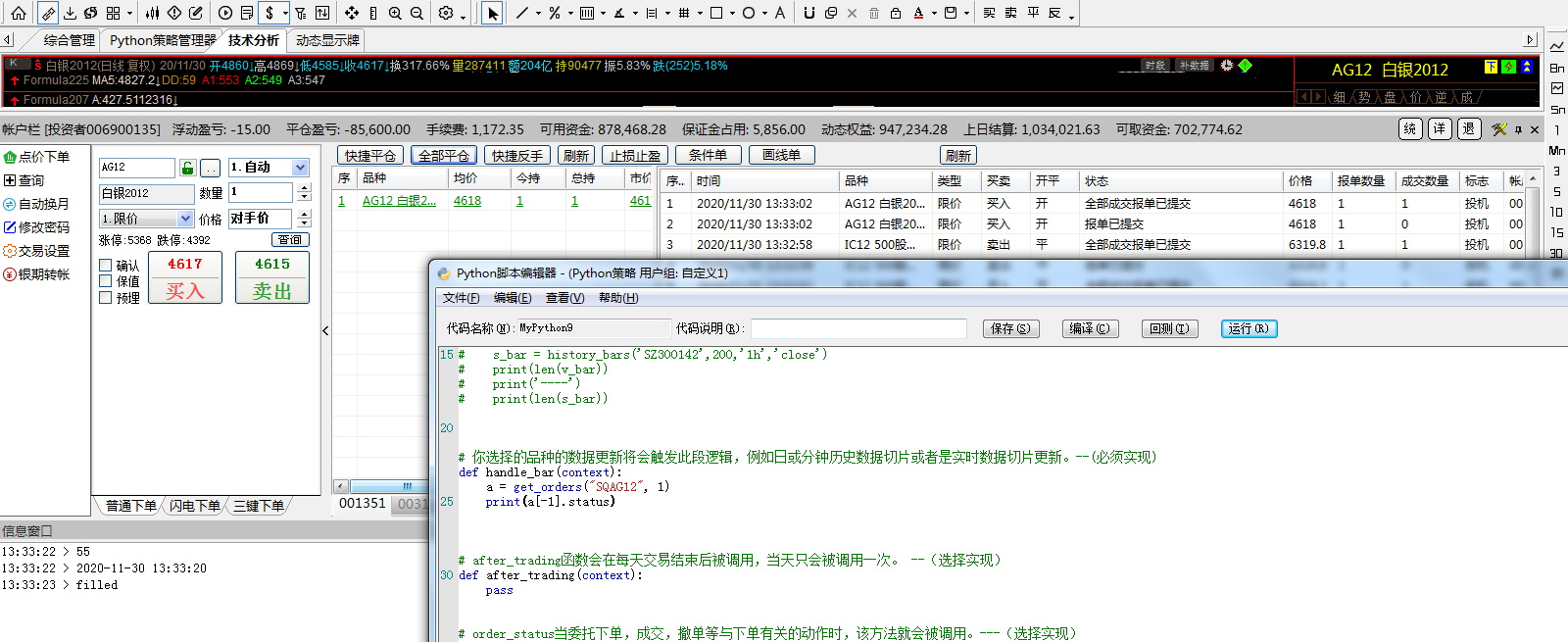This screenshot has width=1568, height=642.
Task: Select the line drawing tool
Action: (522, 13)
